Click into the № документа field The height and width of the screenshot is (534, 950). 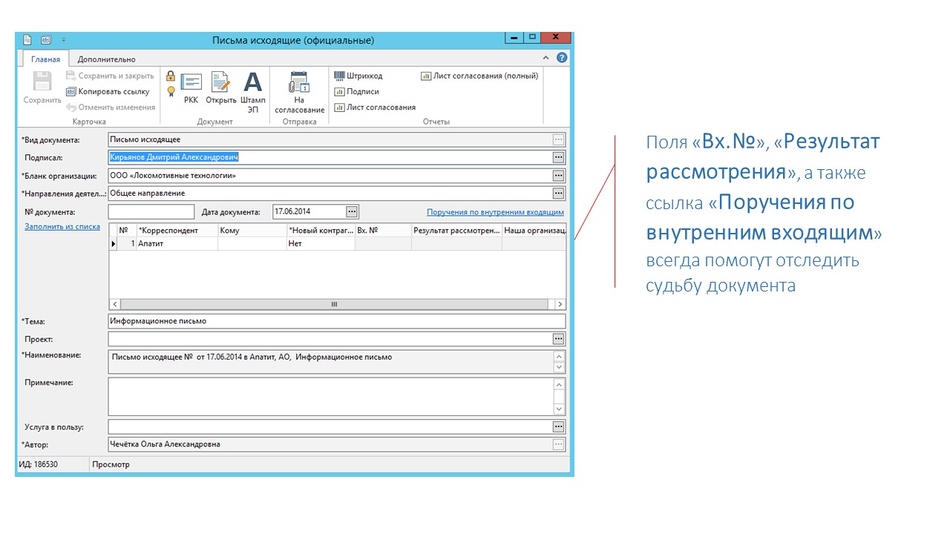(151, 212)
